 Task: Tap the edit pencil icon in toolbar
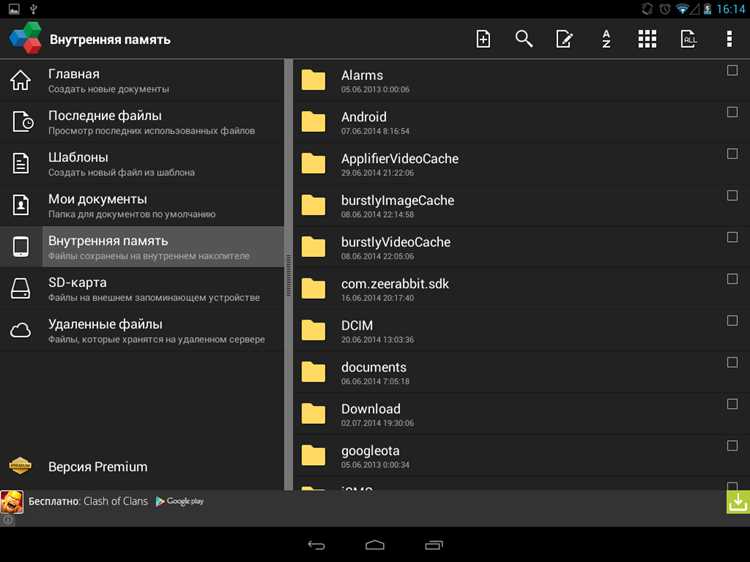pos(564,39)
